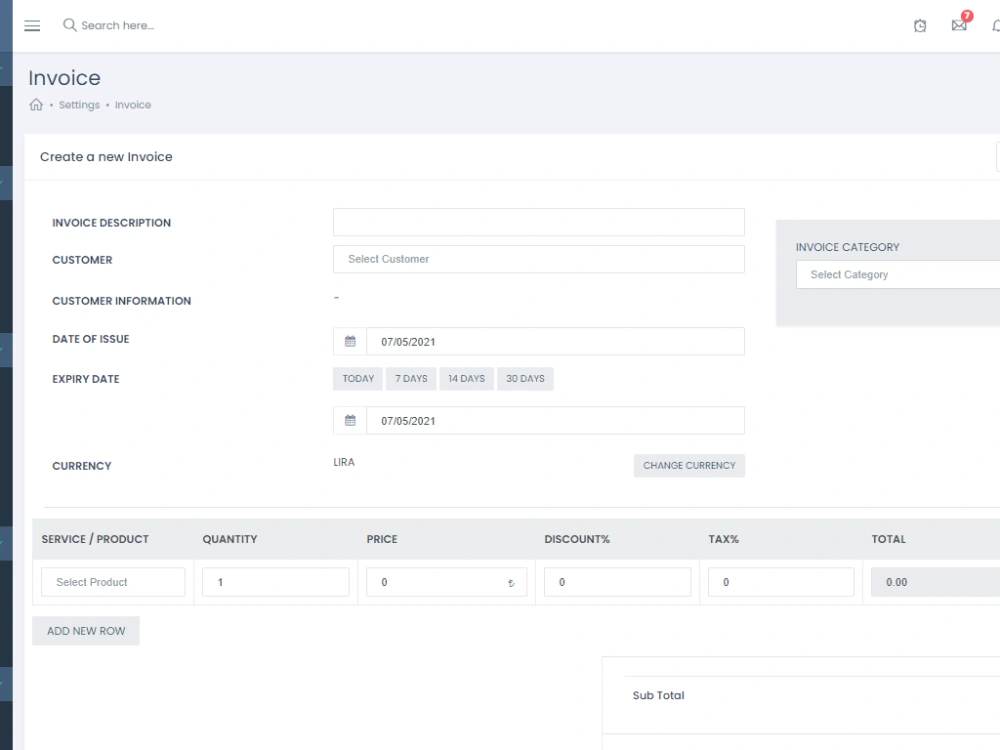This screenshot has height=750, width=1000.
Task: Click the Change Currency button
Action: [689, 466]
